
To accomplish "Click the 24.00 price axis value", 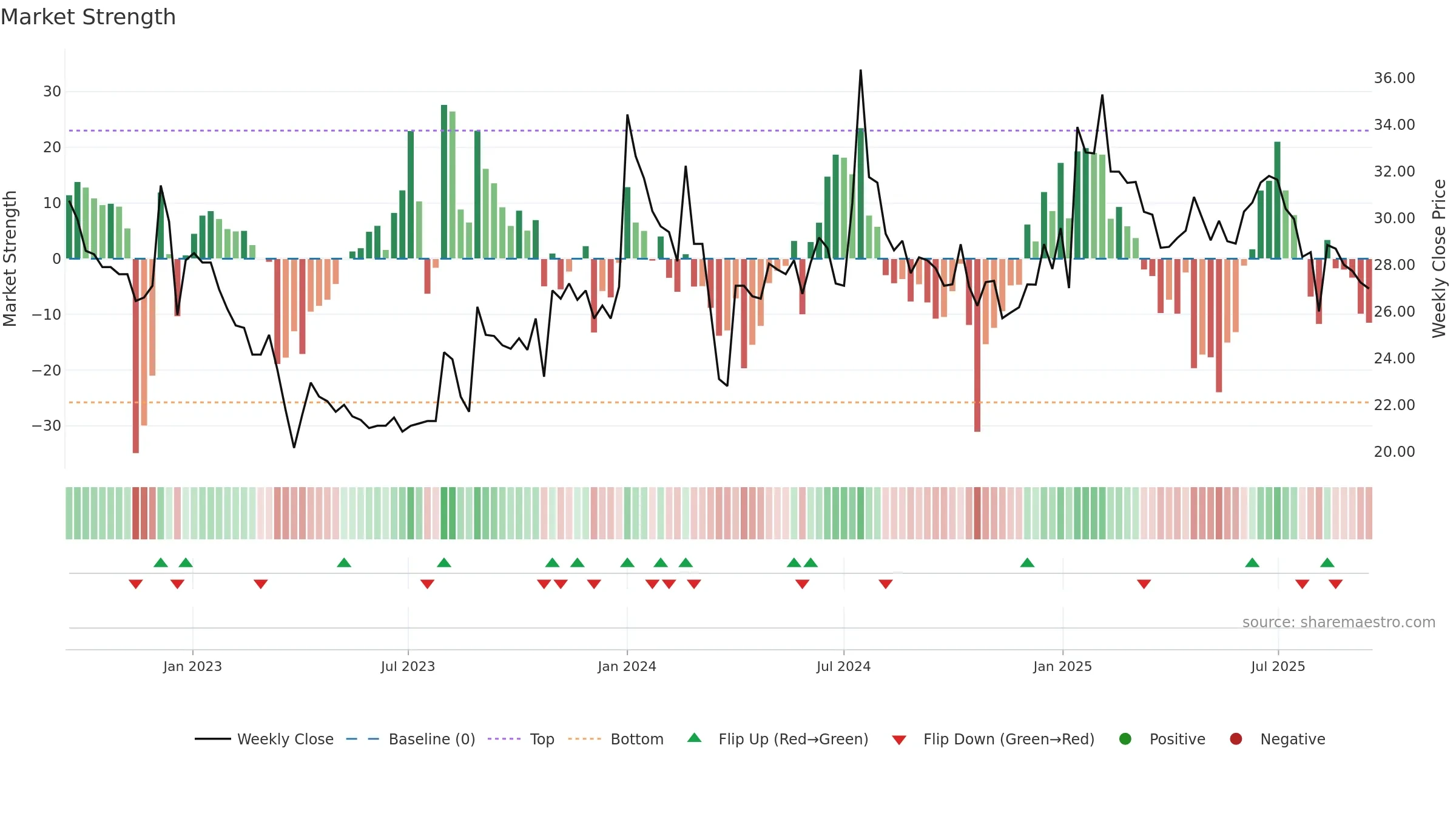I will pyautogui.click(x=1394, y=358).
